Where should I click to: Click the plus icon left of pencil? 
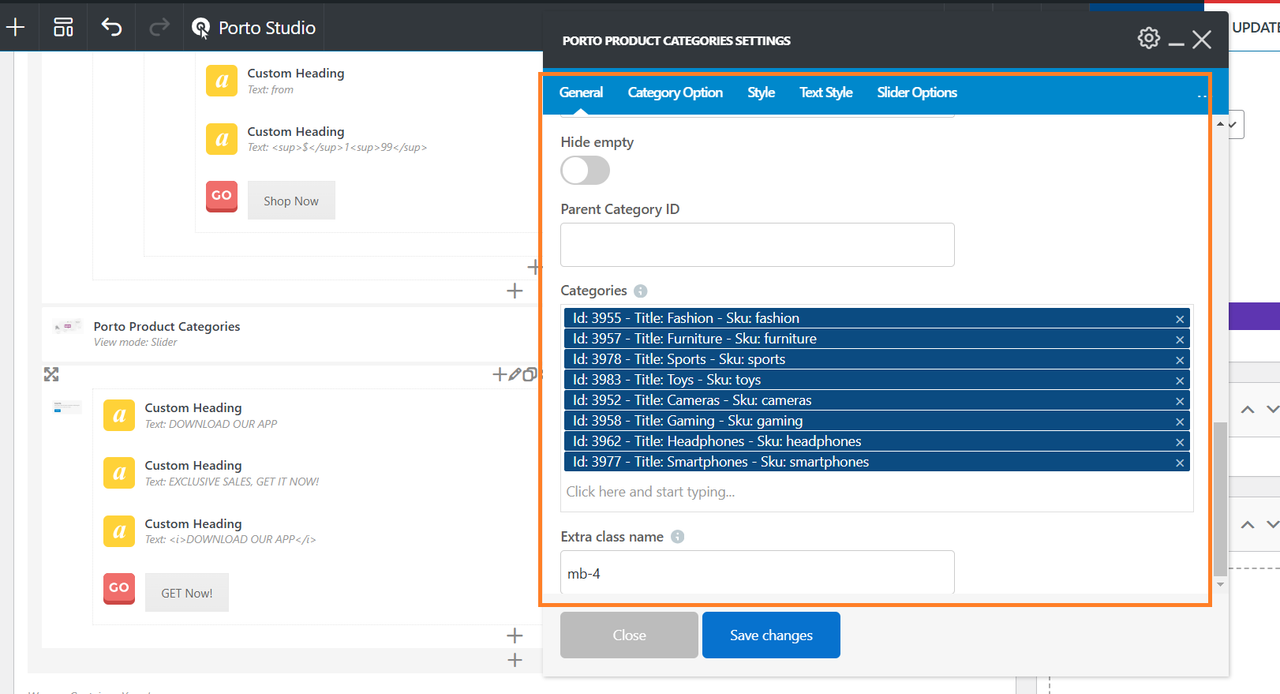point(500,375)
